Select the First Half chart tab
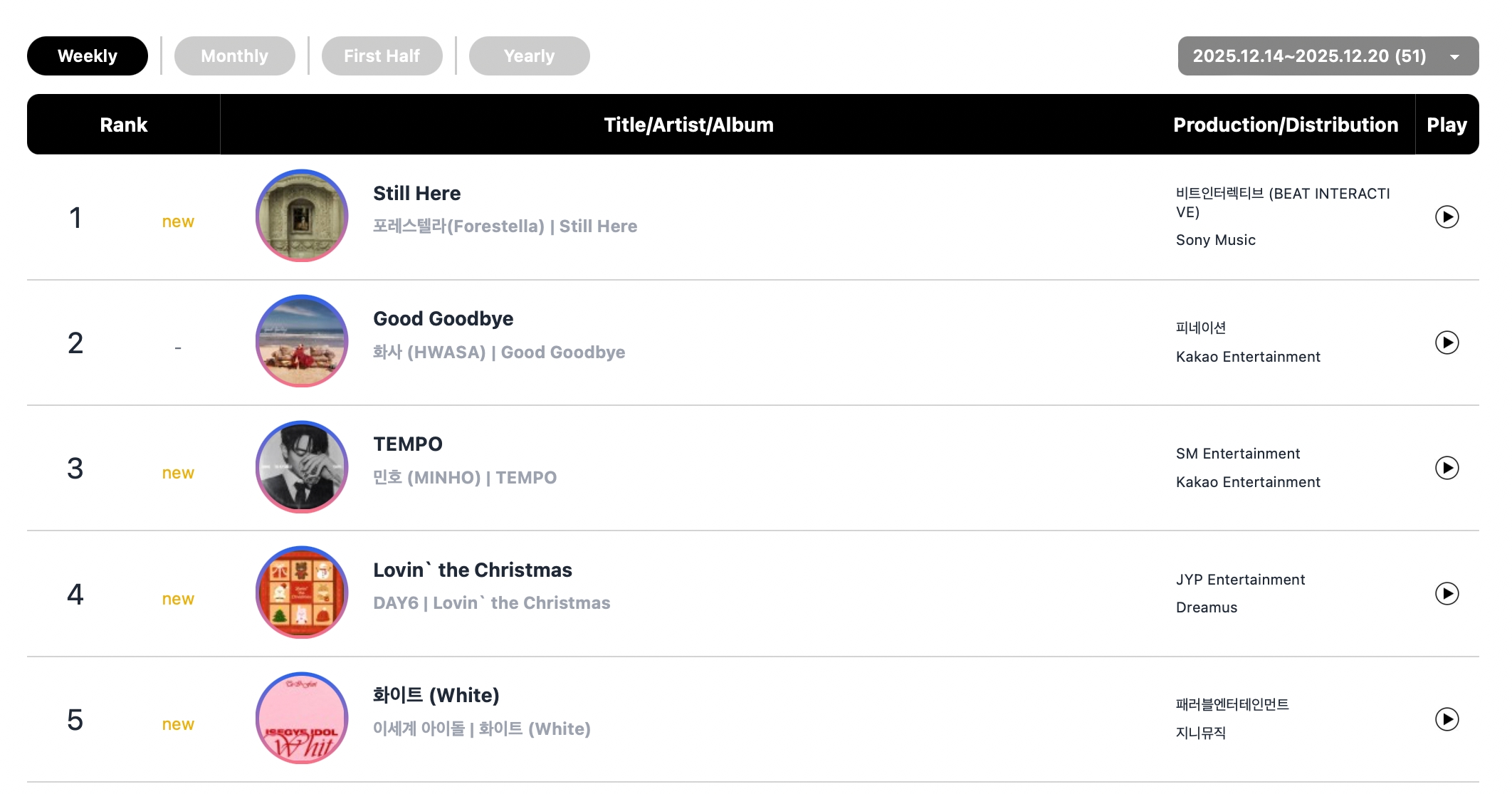Viewport: 1512px width, 794px height. tap(382, 56)
